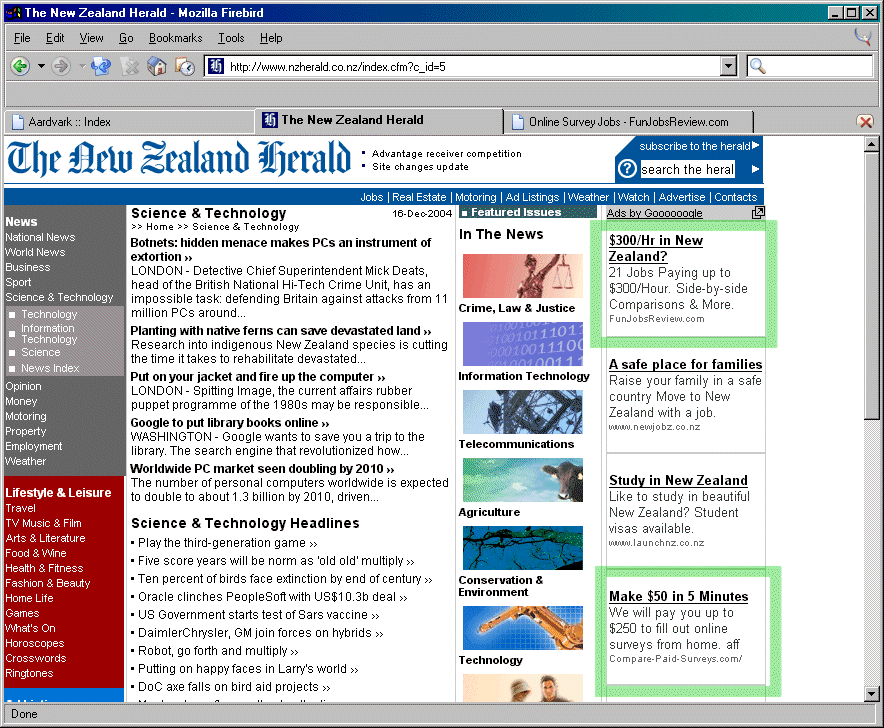Open the Tools menu
Screen dimensions: 884x728
pos(231,38)
